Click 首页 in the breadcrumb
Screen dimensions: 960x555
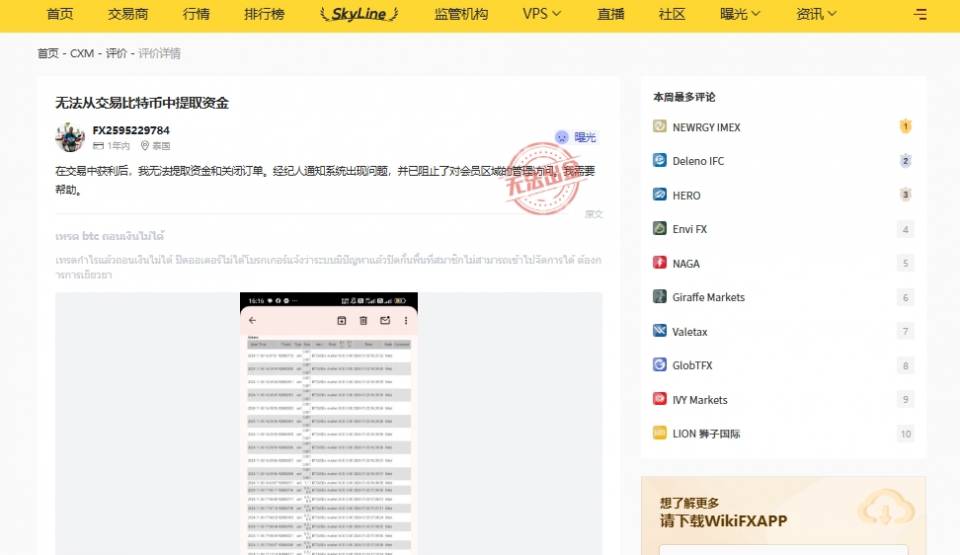click(x=48, y=53)
